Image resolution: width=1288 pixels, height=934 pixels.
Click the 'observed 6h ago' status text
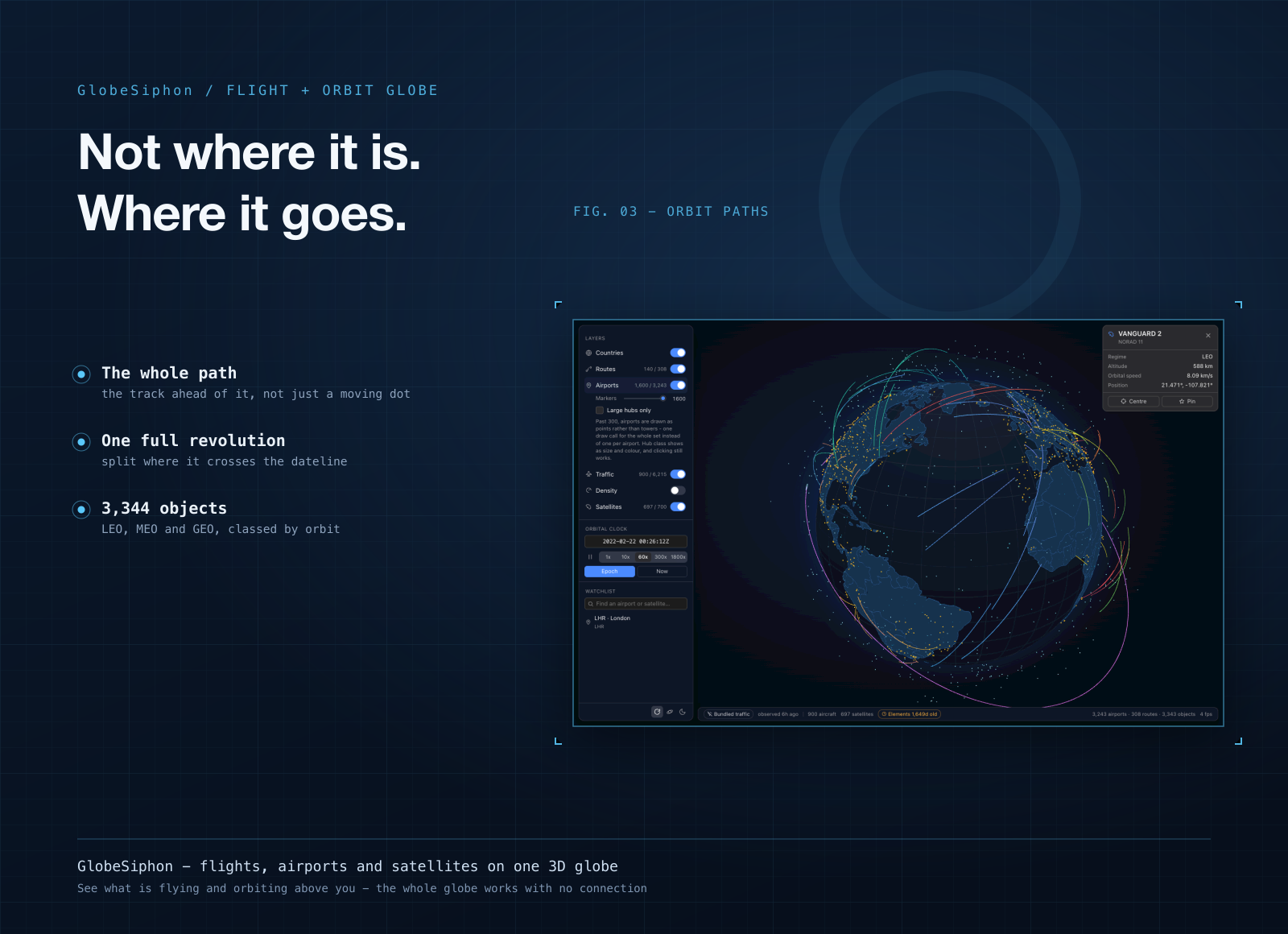[778, 714]
